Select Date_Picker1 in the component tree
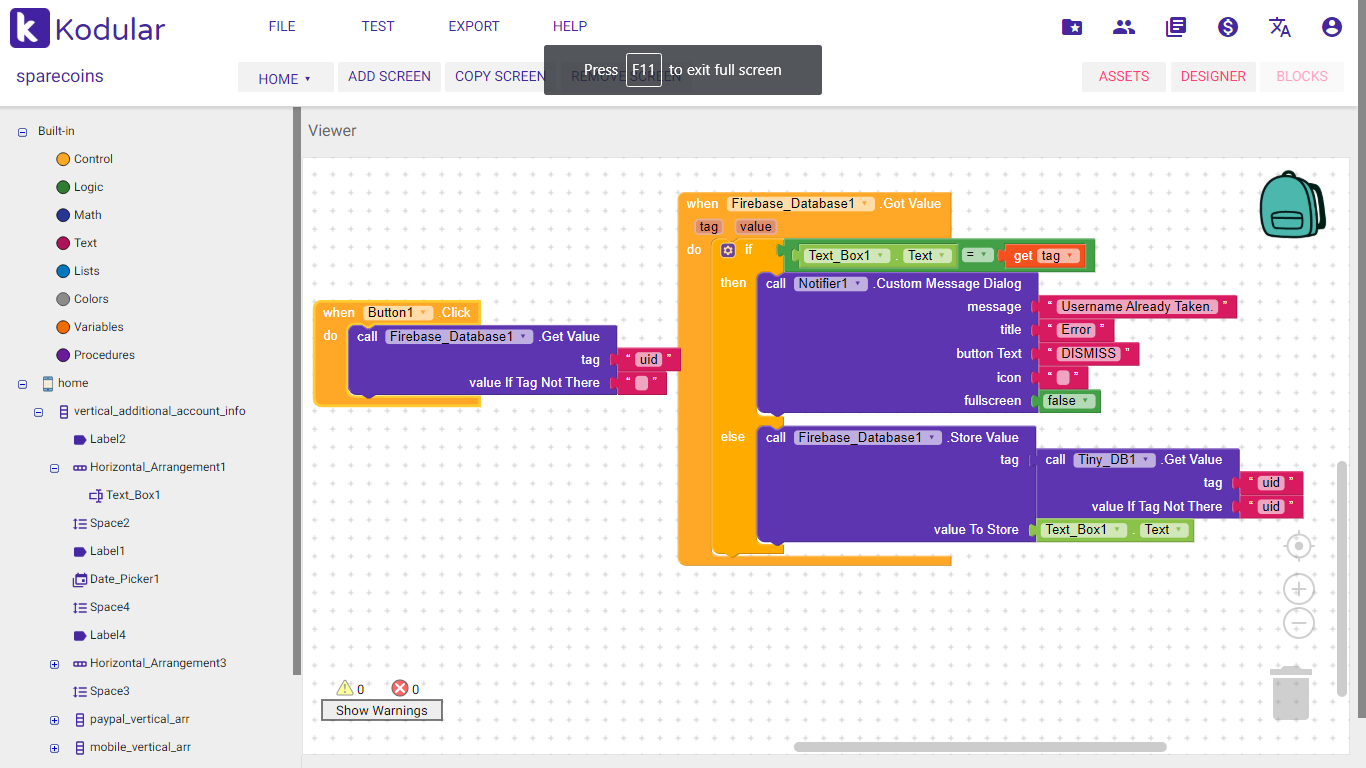 [x=124, y=579]
